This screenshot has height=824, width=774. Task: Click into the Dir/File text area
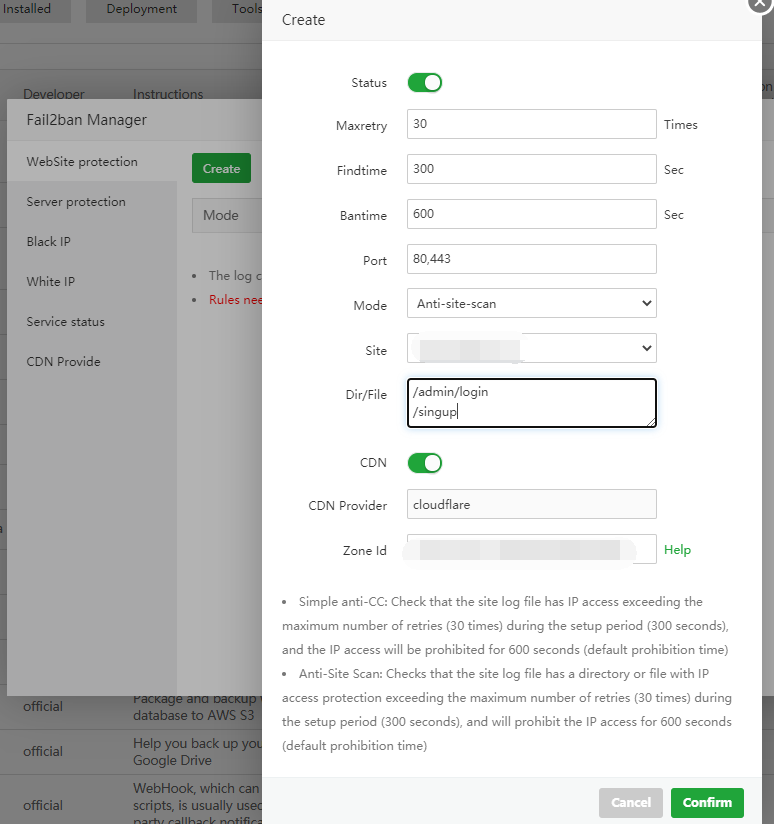click(531, 402)
